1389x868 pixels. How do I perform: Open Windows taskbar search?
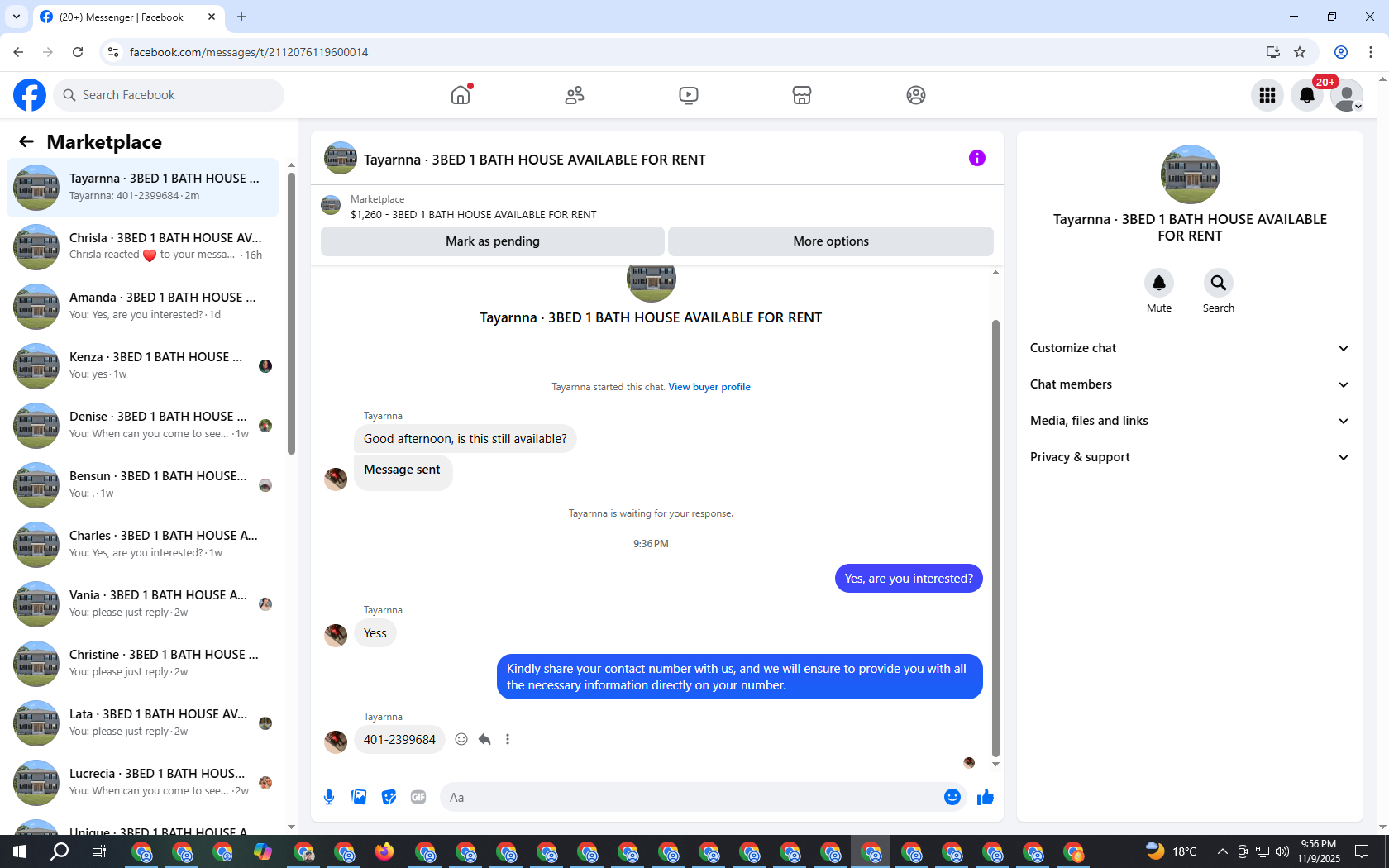(60, 851)
